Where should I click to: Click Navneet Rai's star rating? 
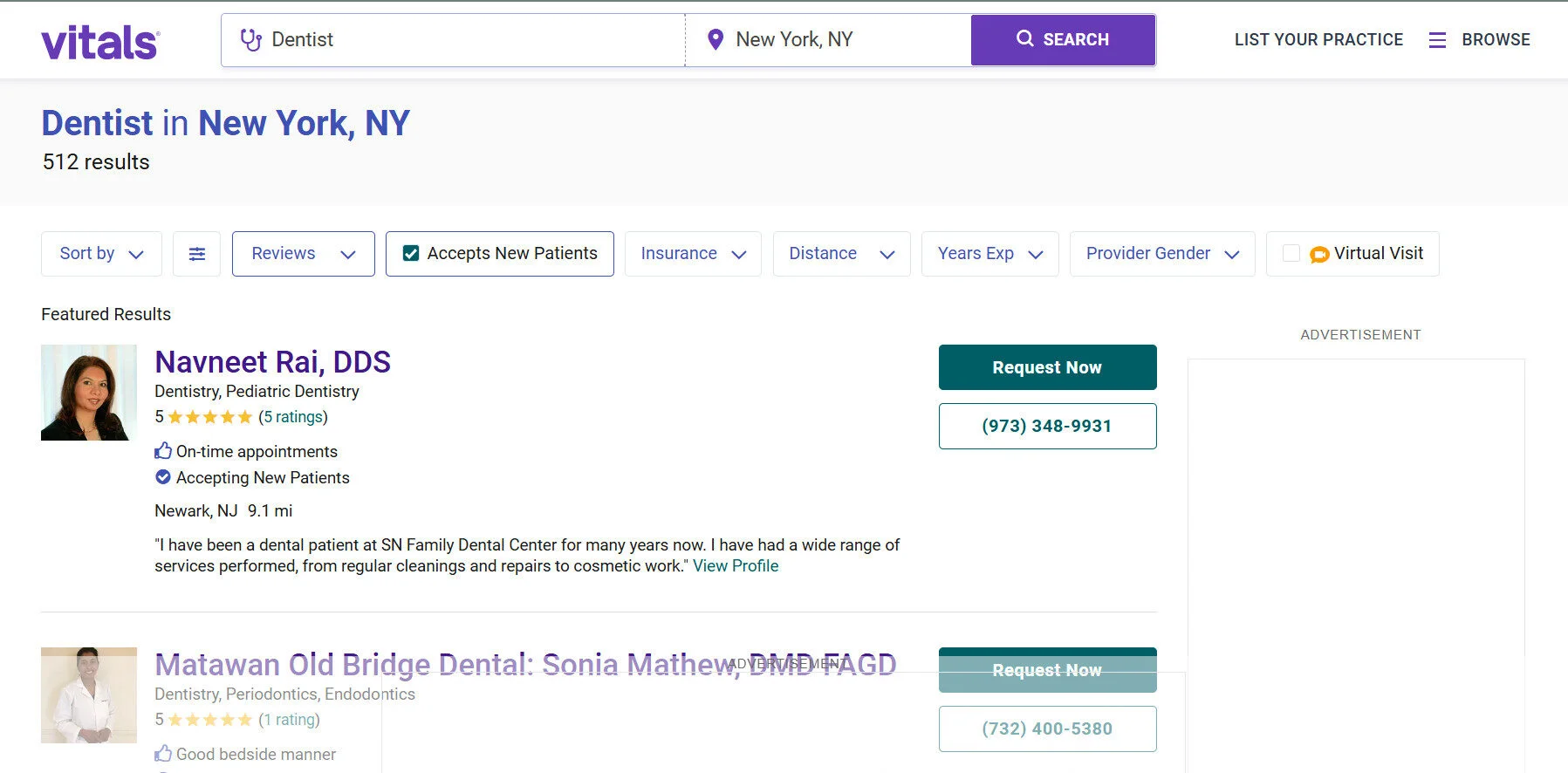point(210,417)
